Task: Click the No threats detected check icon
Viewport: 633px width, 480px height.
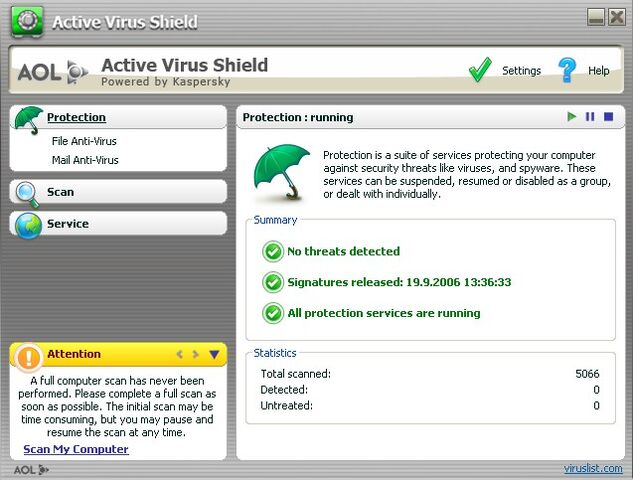Action: pos(272,252)
